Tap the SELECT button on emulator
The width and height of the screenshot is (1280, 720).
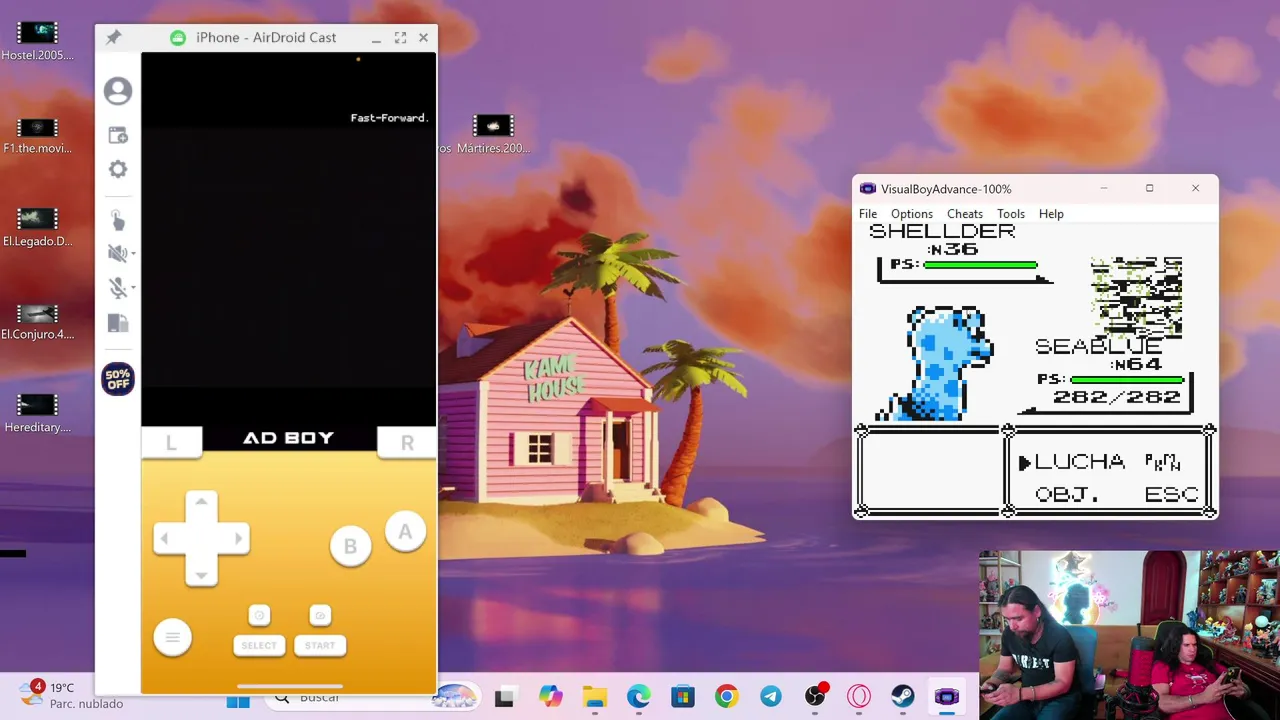pyautogui.click(x=259, y=645)
